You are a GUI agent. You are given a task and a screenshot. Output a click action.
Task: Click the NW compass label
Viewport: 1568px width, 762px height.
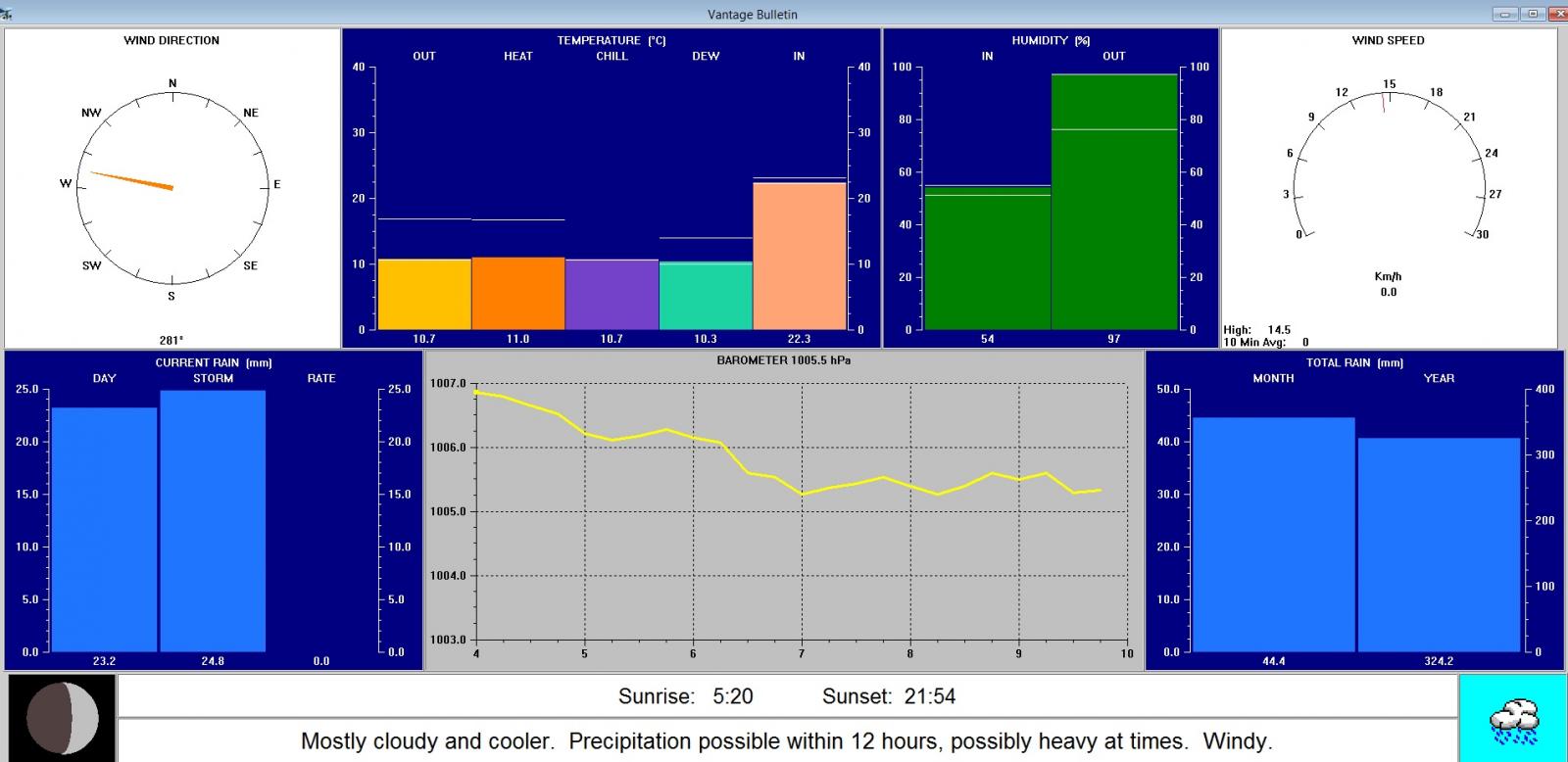point(91,113)
